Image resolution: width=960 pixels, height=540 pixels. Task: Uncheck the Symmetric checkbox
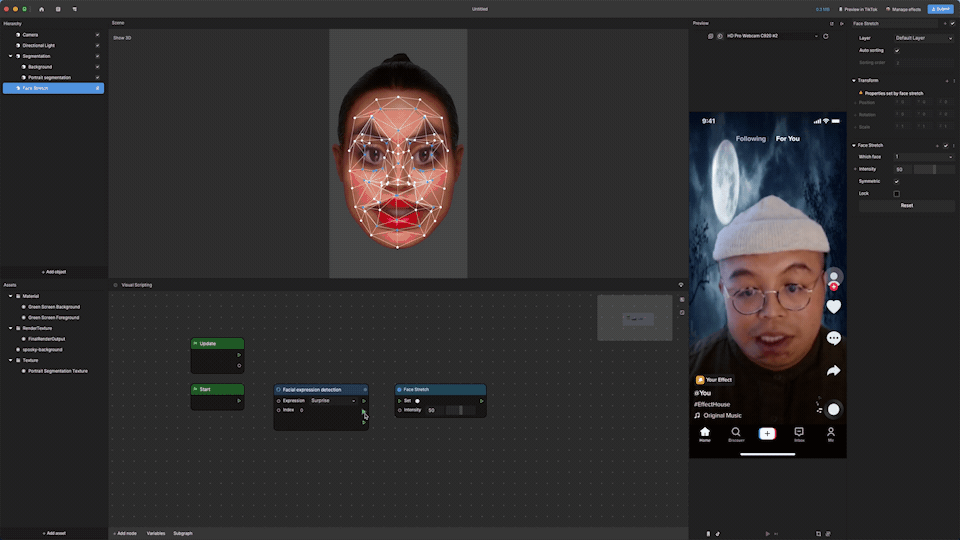click(x=896, y=181)
